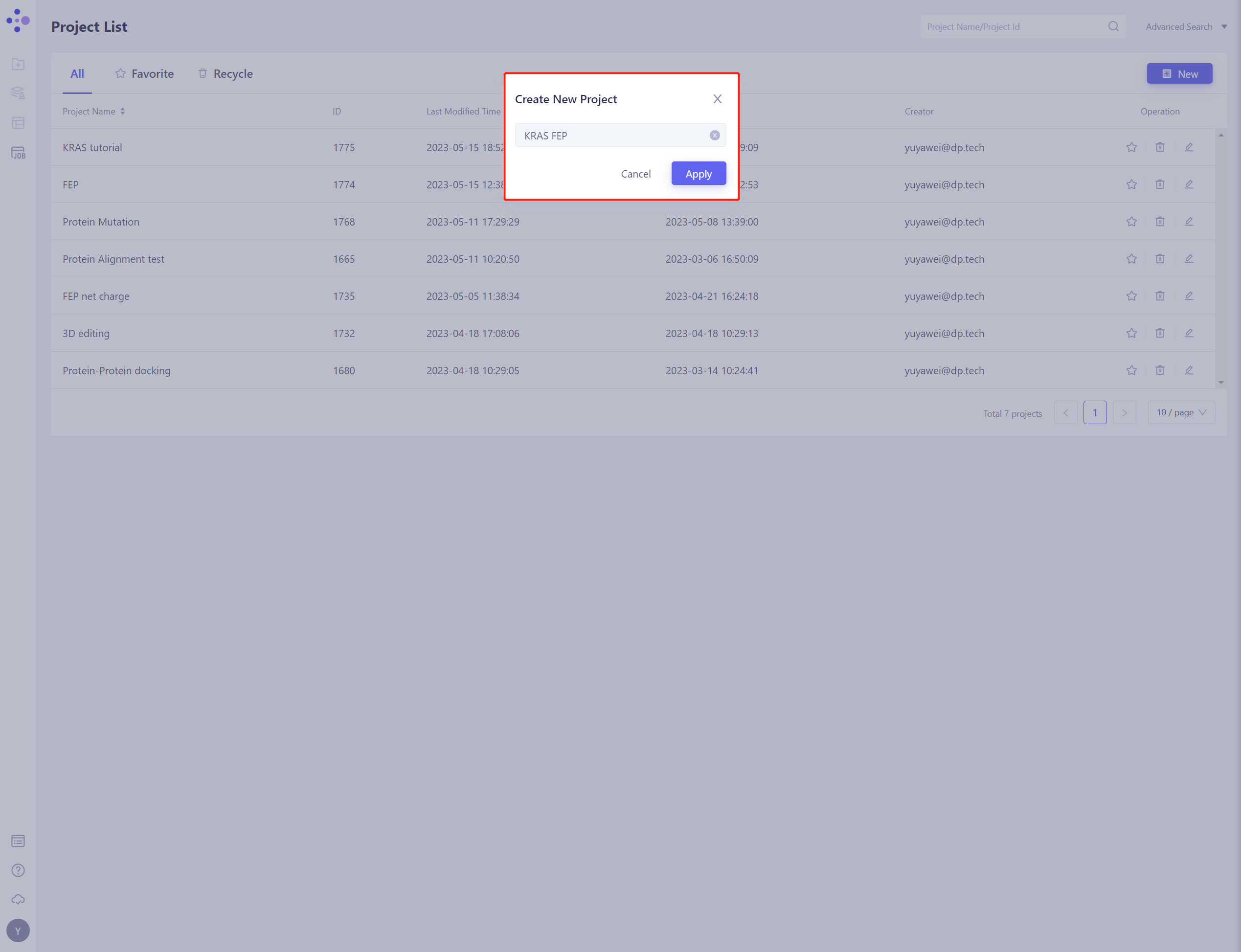Click the table's vertical scrollbar down arrow

[1220, 383]
